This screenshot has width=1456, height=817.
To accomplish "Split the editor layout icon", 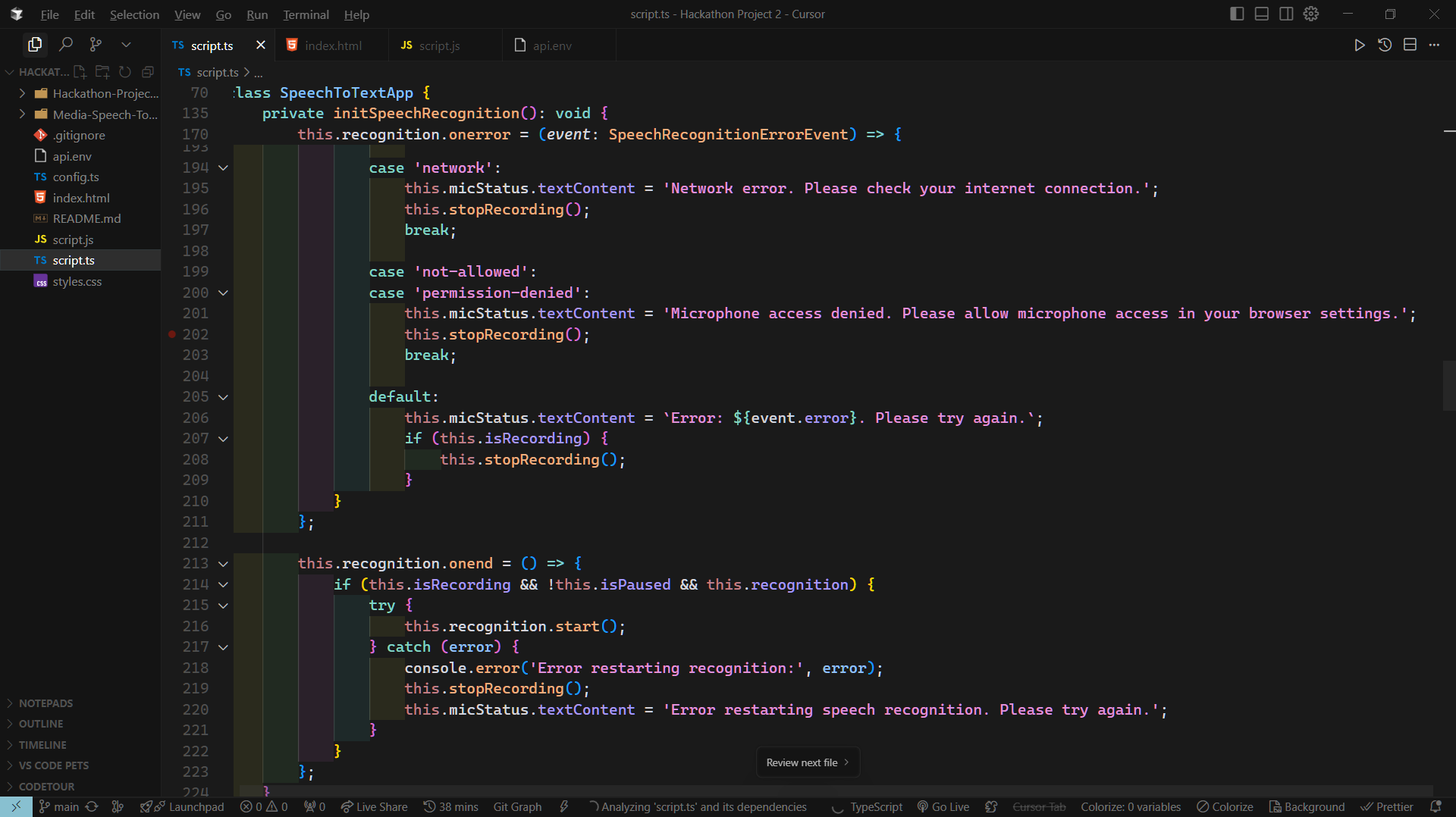I will (1410, 45).
